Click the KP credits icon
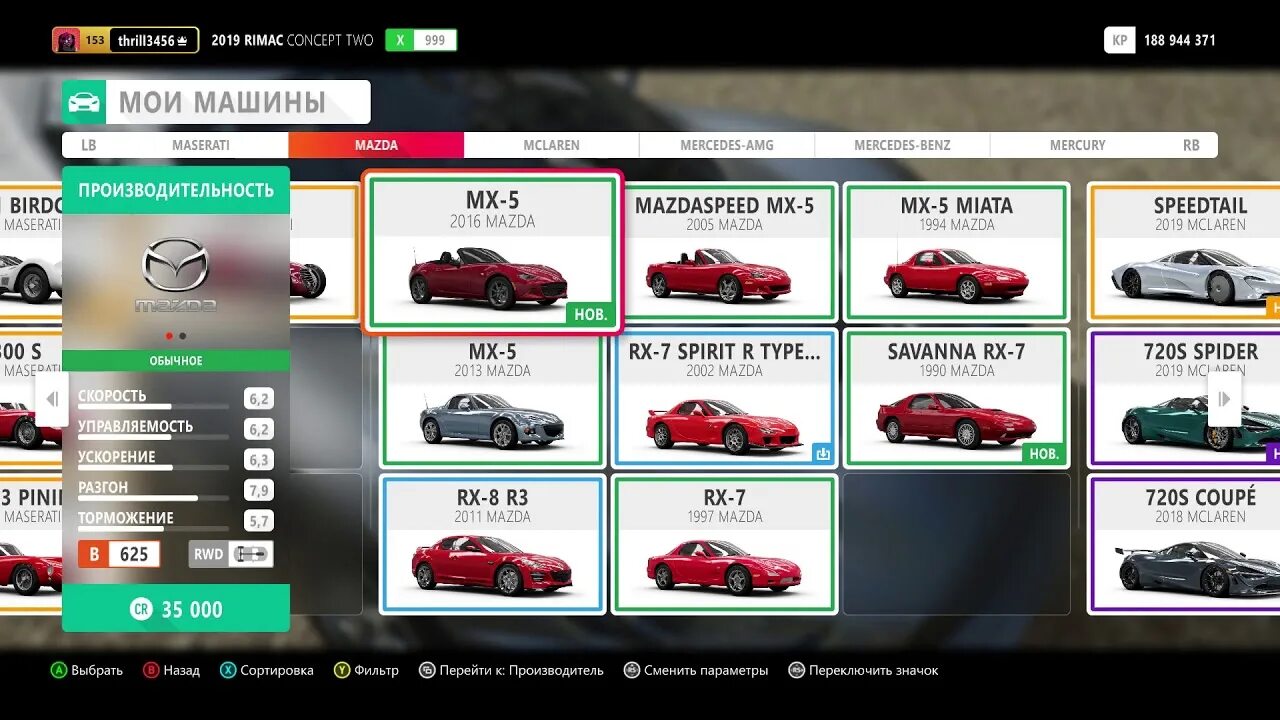Viewport: 1280px width, 720px height. [1119, 40]
